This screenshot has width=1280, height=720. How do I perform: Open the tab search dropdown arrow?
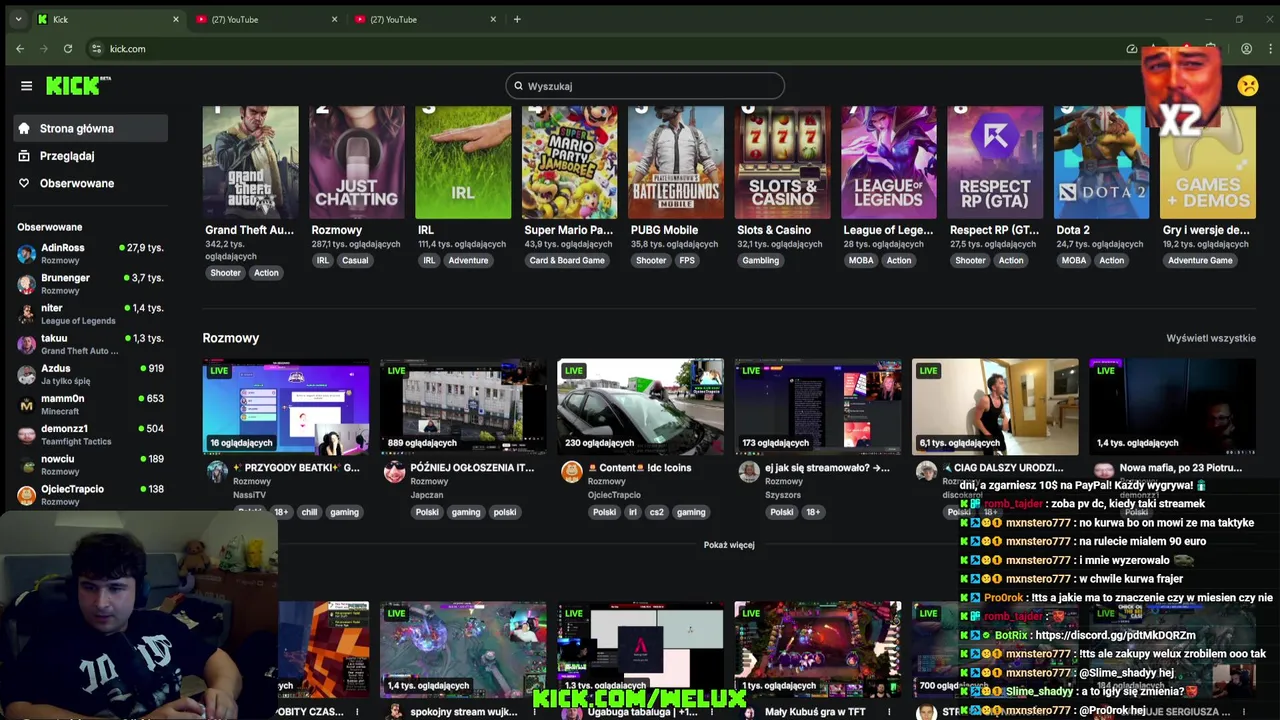(18, 19)
